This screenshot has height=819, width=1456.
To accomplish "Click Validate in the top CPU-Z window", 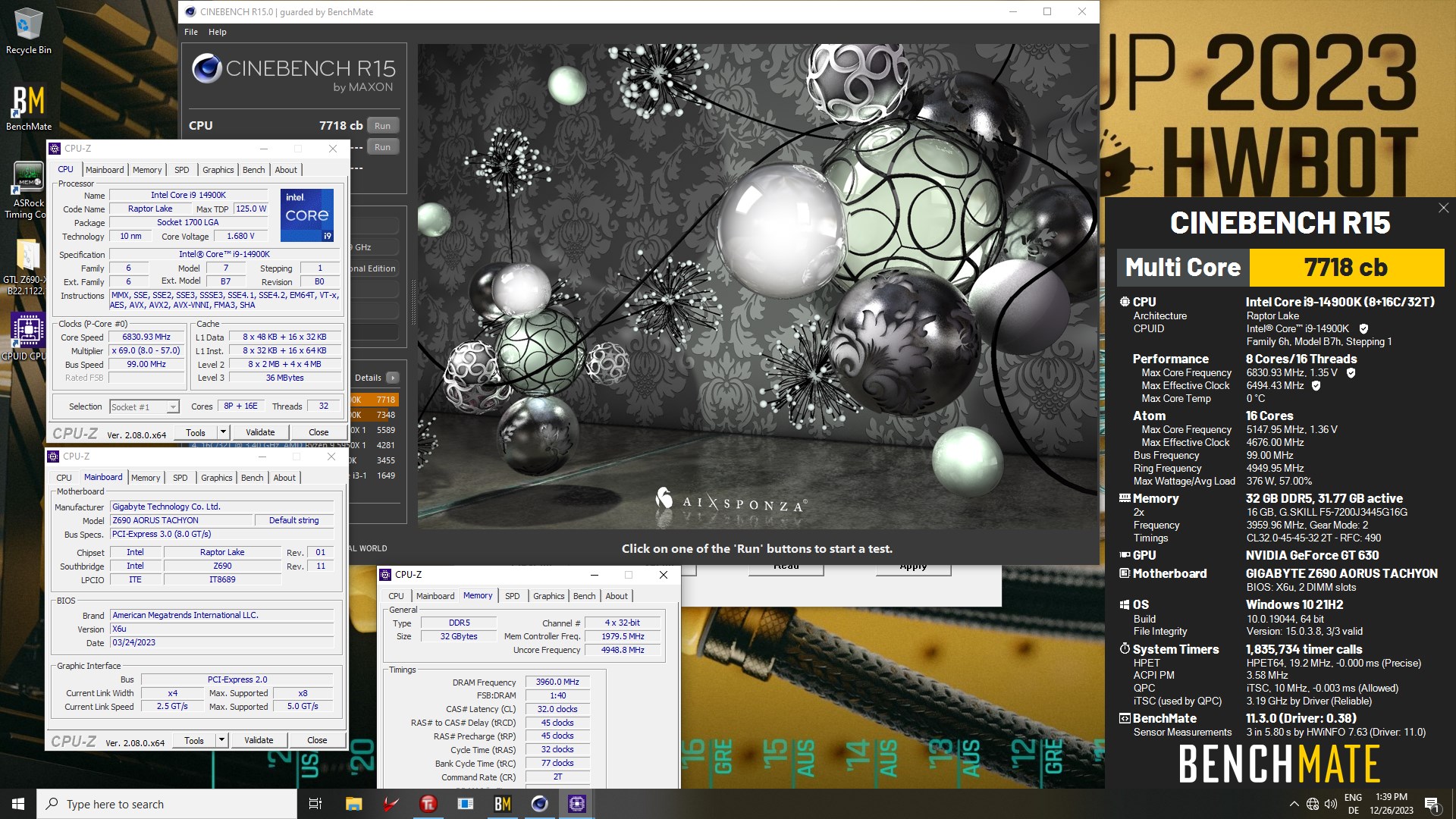I will (260, 432).
